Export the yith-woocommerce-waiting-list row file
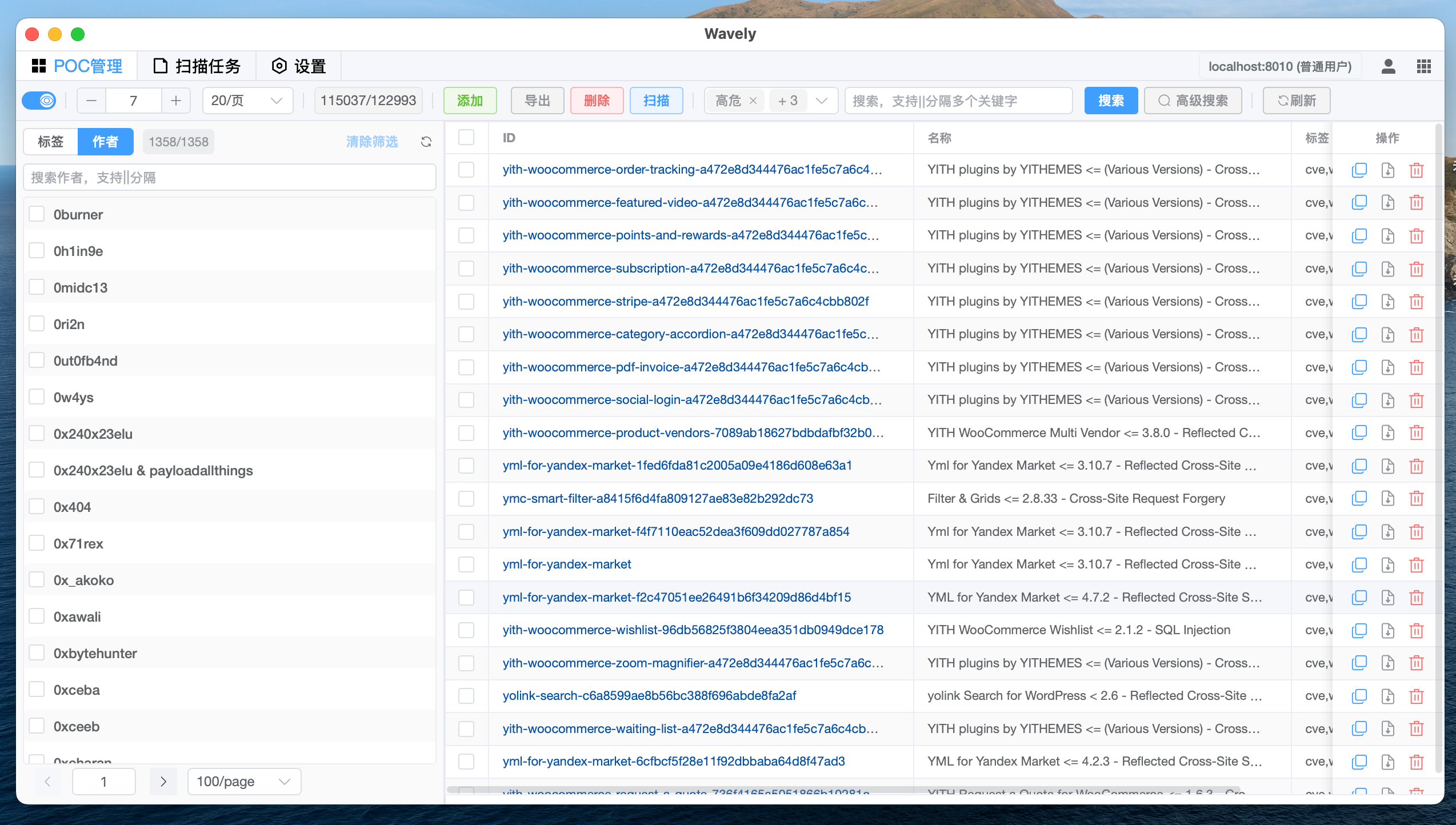 (x=1388, y=728)
